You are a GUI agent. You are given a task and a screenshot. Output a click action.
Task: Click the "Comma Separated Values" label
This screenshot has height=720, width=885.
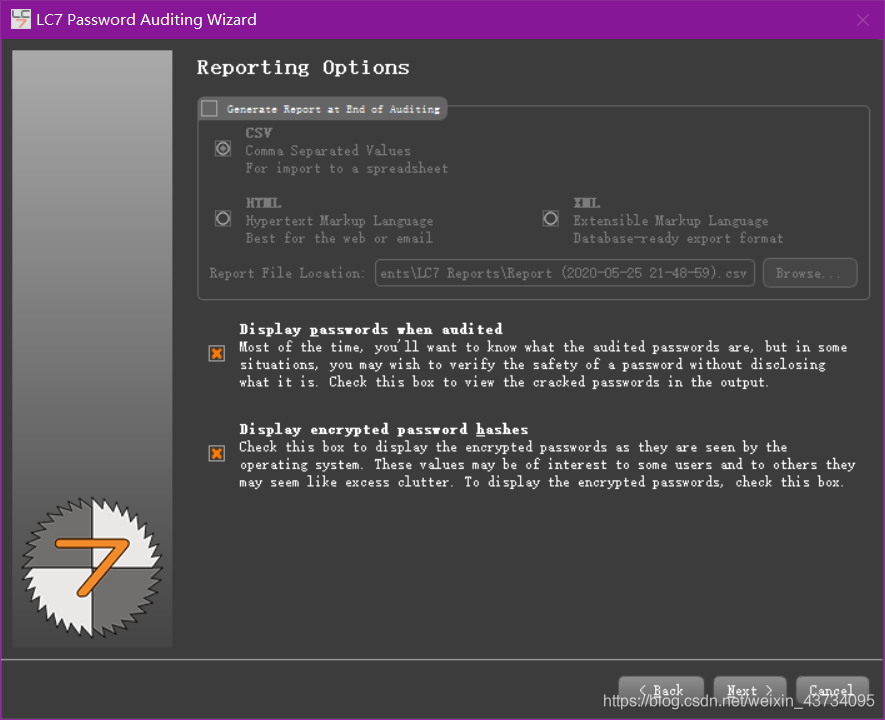328,151
